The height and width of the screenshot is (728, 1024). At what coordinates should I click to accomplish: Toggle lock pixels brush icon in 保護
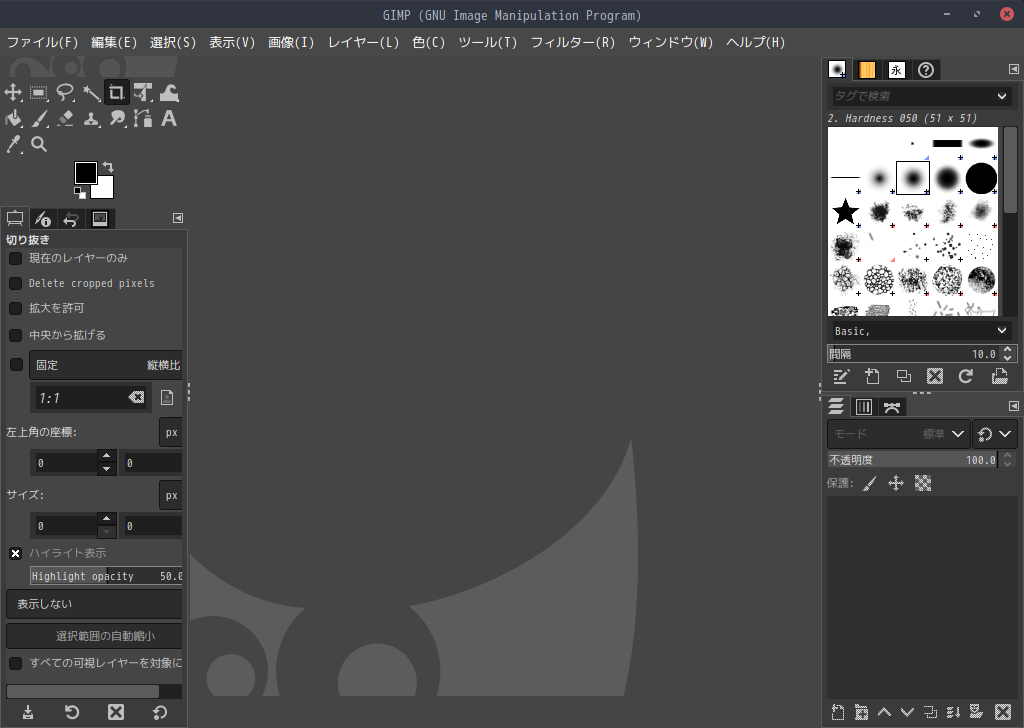pos(869,484)
